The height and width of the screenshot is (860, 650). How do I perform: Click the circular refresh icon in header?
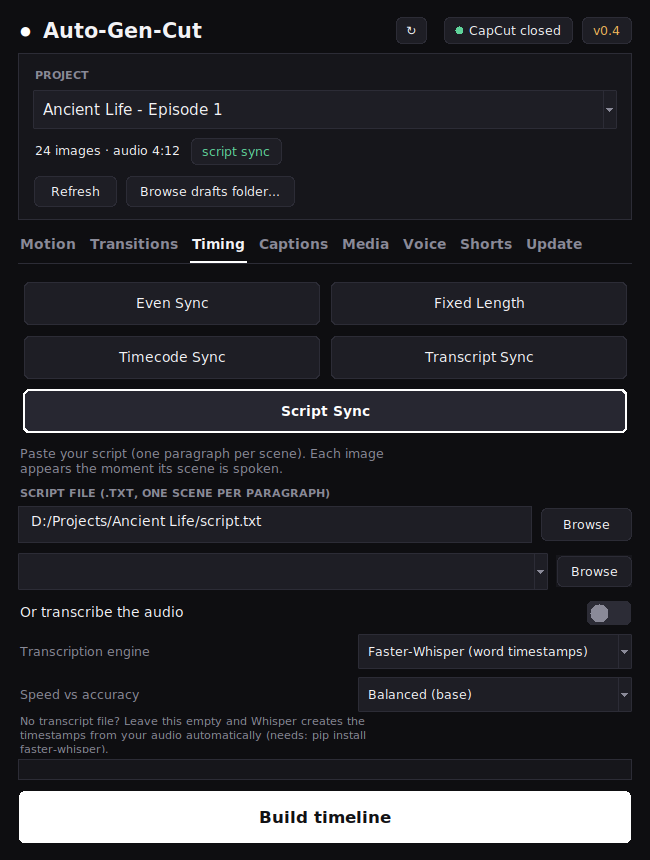click(411, 31)
